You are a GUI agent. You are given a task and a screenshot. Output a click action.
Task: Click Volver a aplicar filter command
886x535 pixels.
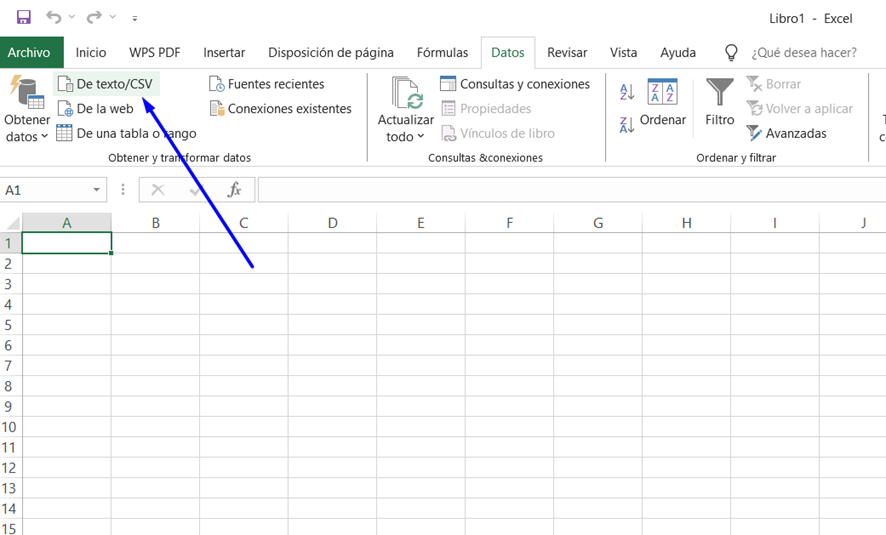click(x=800, y=108)
